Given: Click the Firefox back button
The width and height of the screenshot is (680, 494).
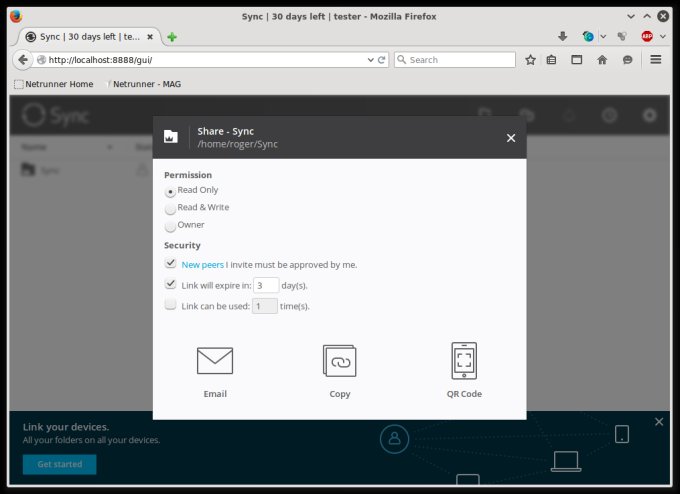Looking at the screenshot, I should [x=23, y=60].
